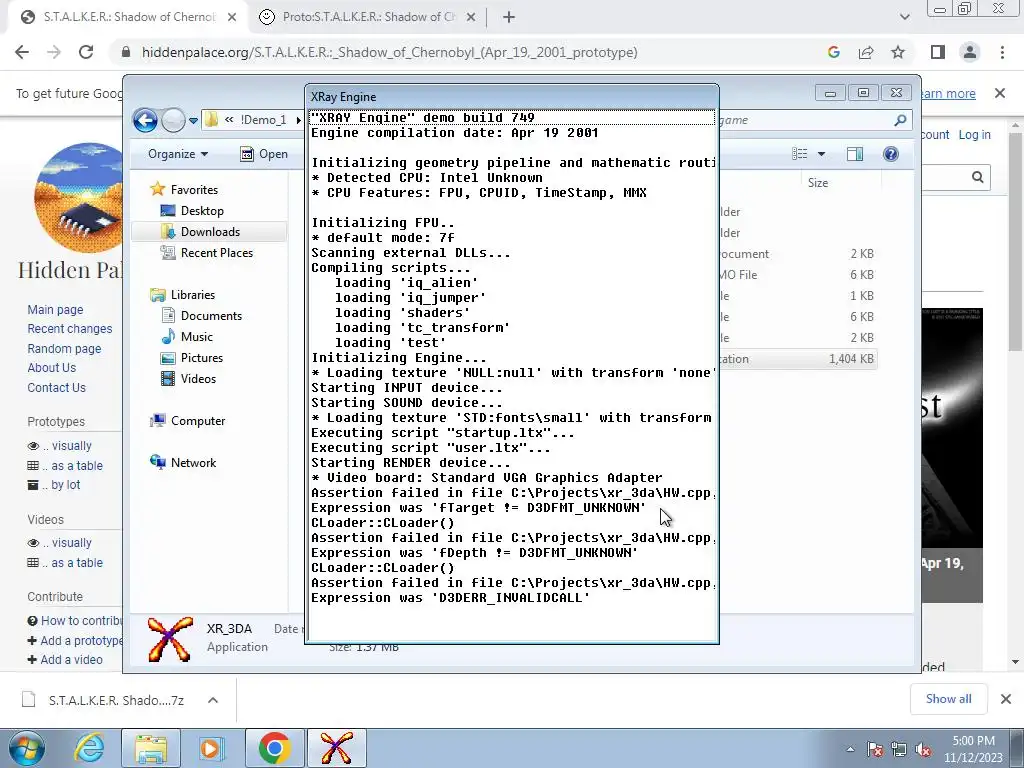1024x768 pixels.
Task: Switch to the Proto:S.T.A.L.K.E.R. tab
Action: click(368, 18)
